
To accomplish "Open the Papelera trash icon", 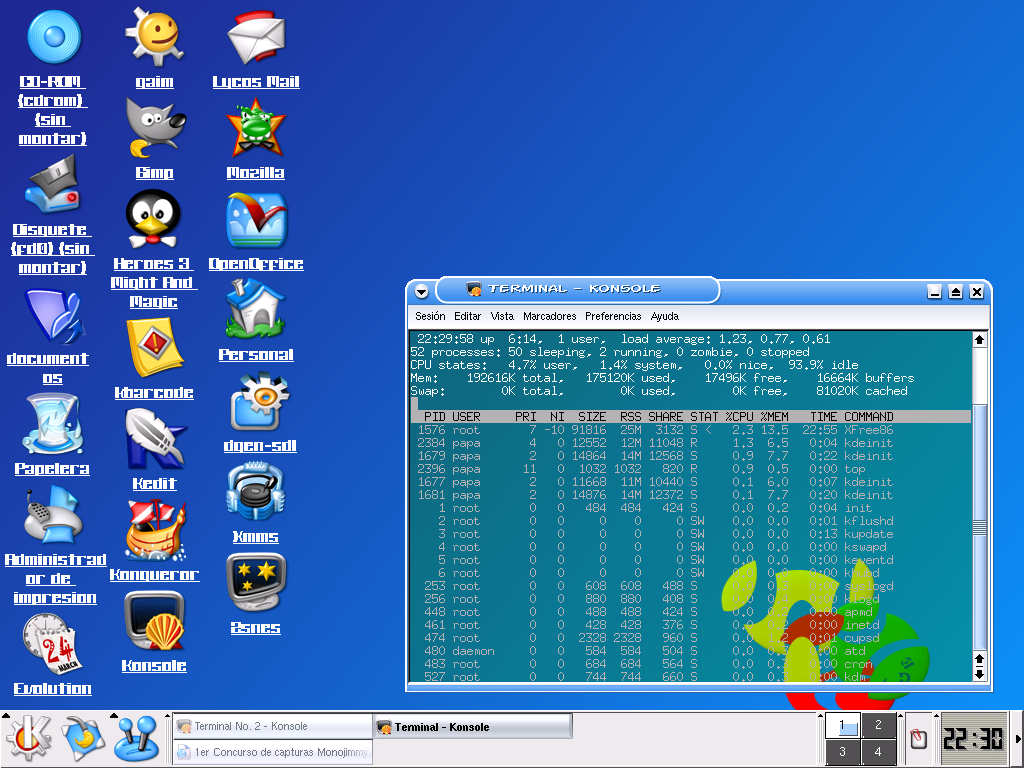I will pyautogui.click(x=52, y=424).
